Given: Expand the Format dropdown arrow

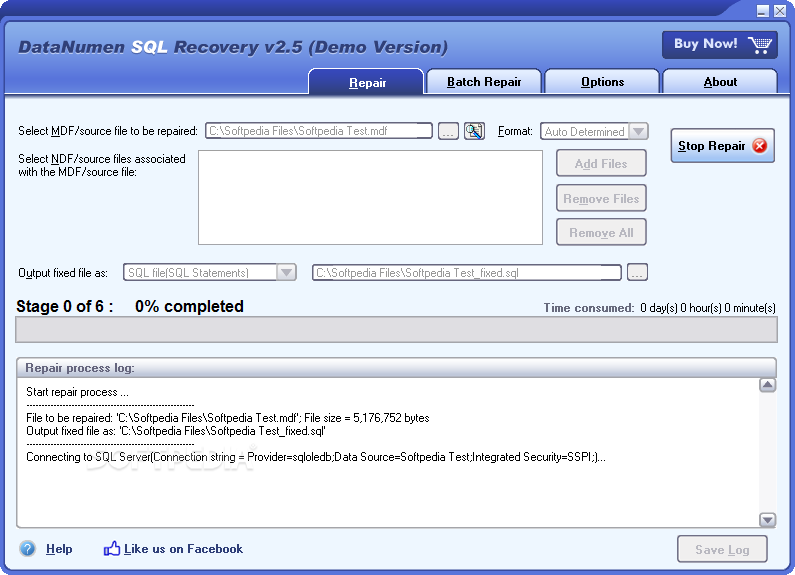Looking at the screenshot, I should click(x=638, y=131).
